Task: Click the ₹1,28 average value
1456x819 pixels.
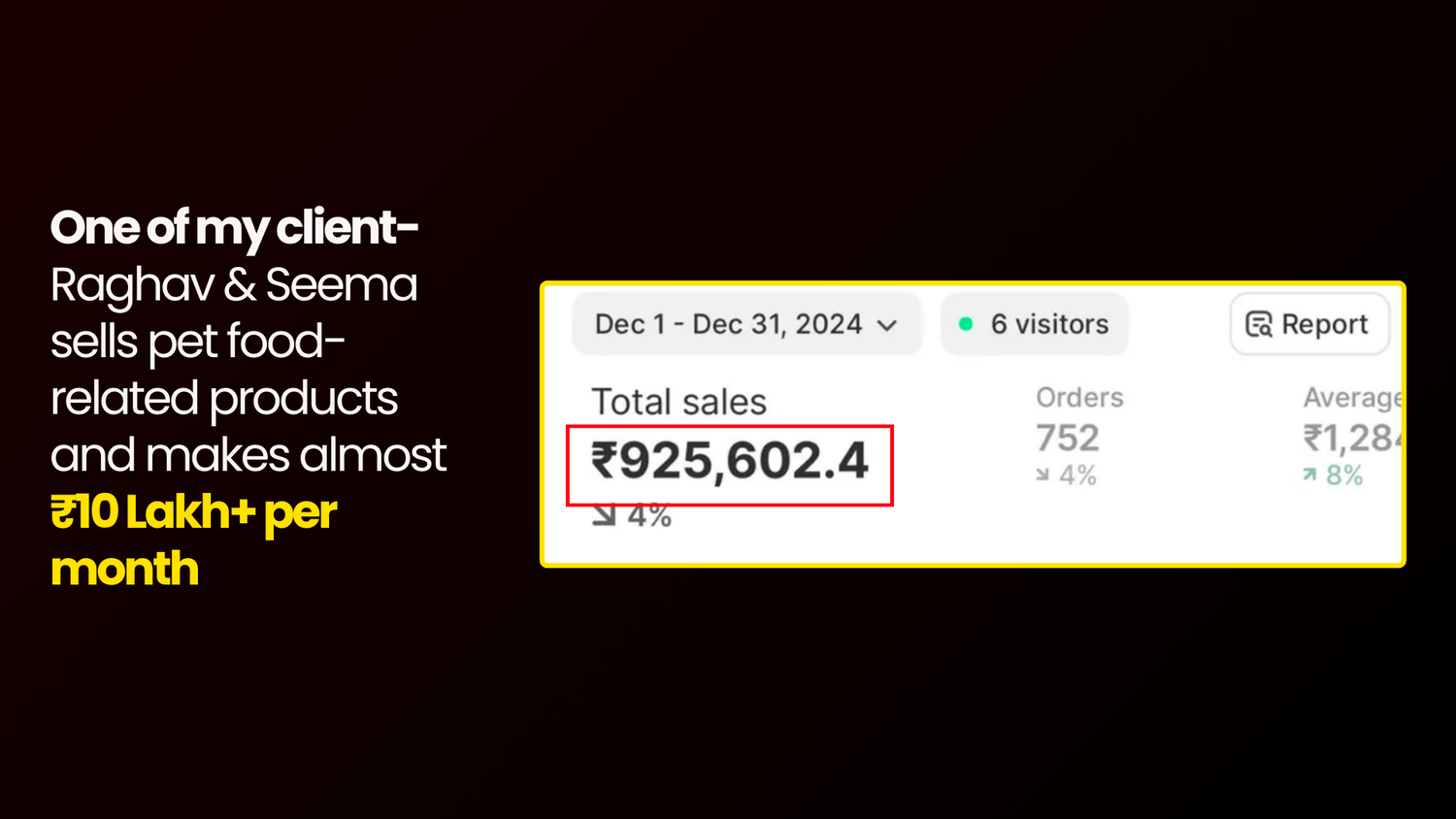Action: tap(1351, 438)
